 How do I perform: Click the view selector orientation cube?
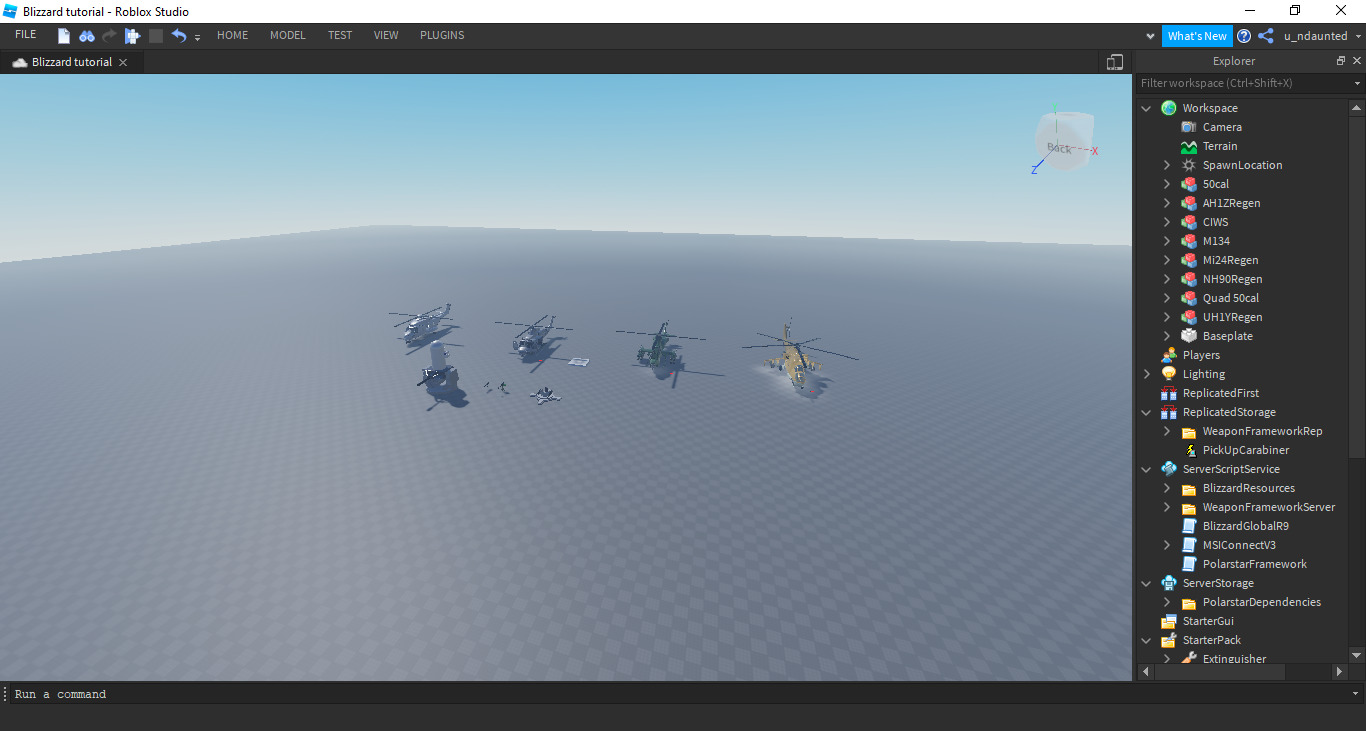pyautogui.click(x=1063, y=141)
